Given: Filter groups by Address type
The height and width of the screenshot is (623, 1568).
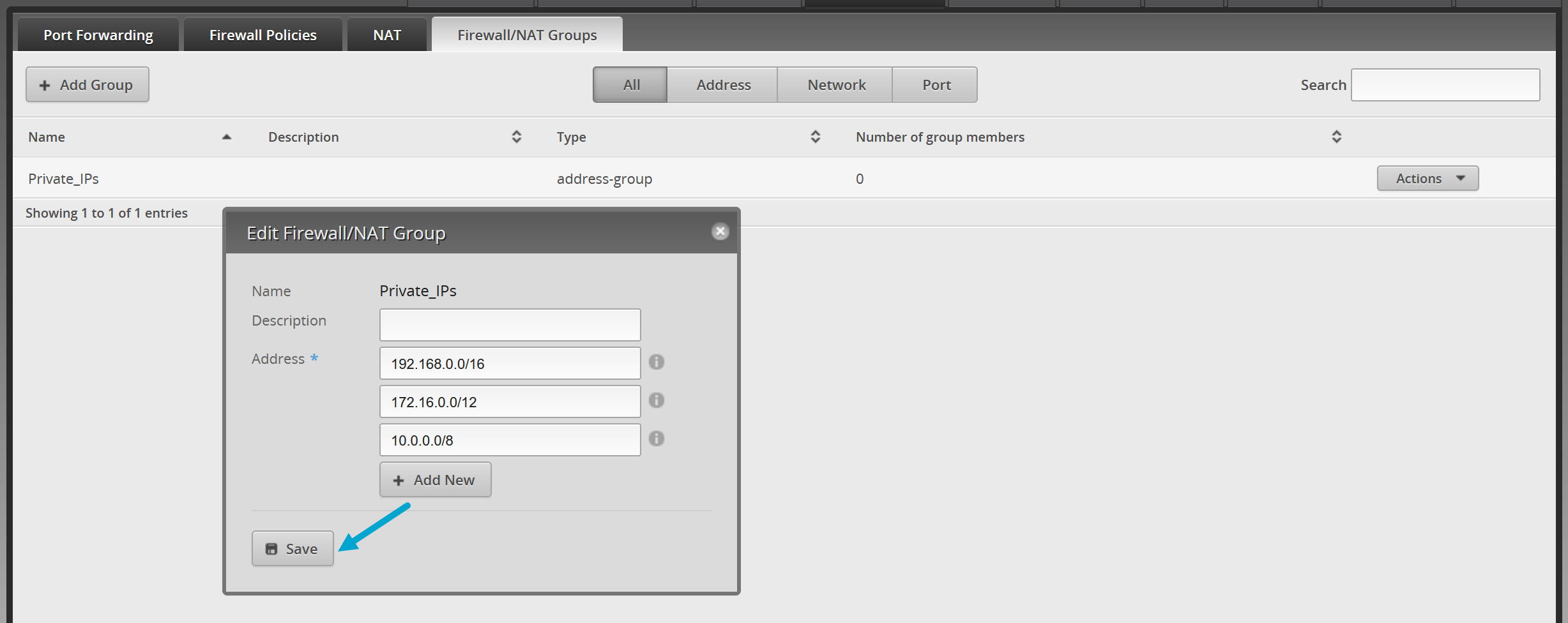Looking at the screenshot, I should [x=723, y=85].
